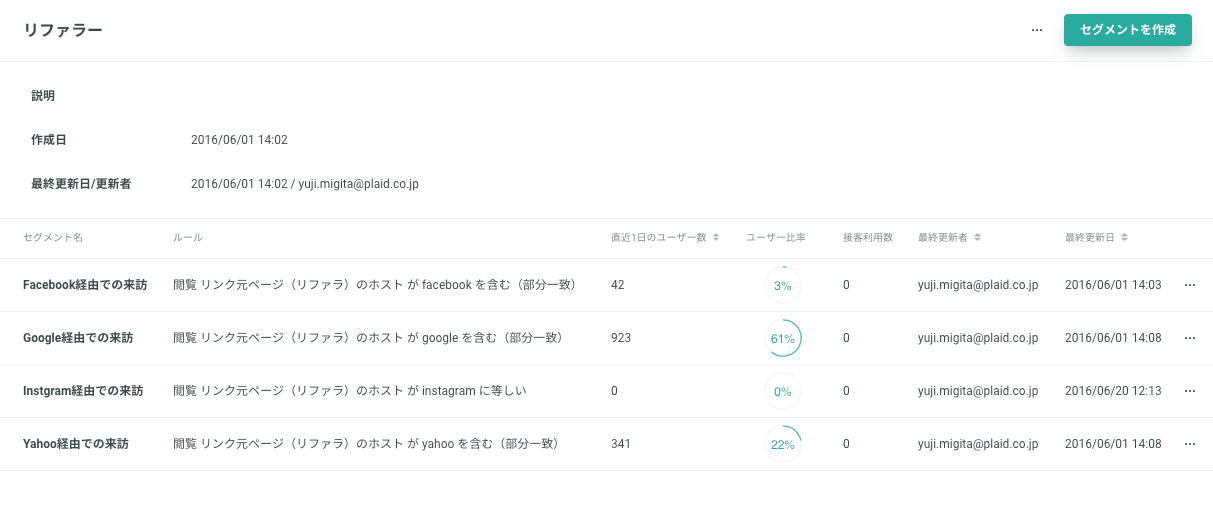The height and width of the screenshot is (519, 1213).
Task: Click the セグメント名 column header
Action: pos(53,238)
